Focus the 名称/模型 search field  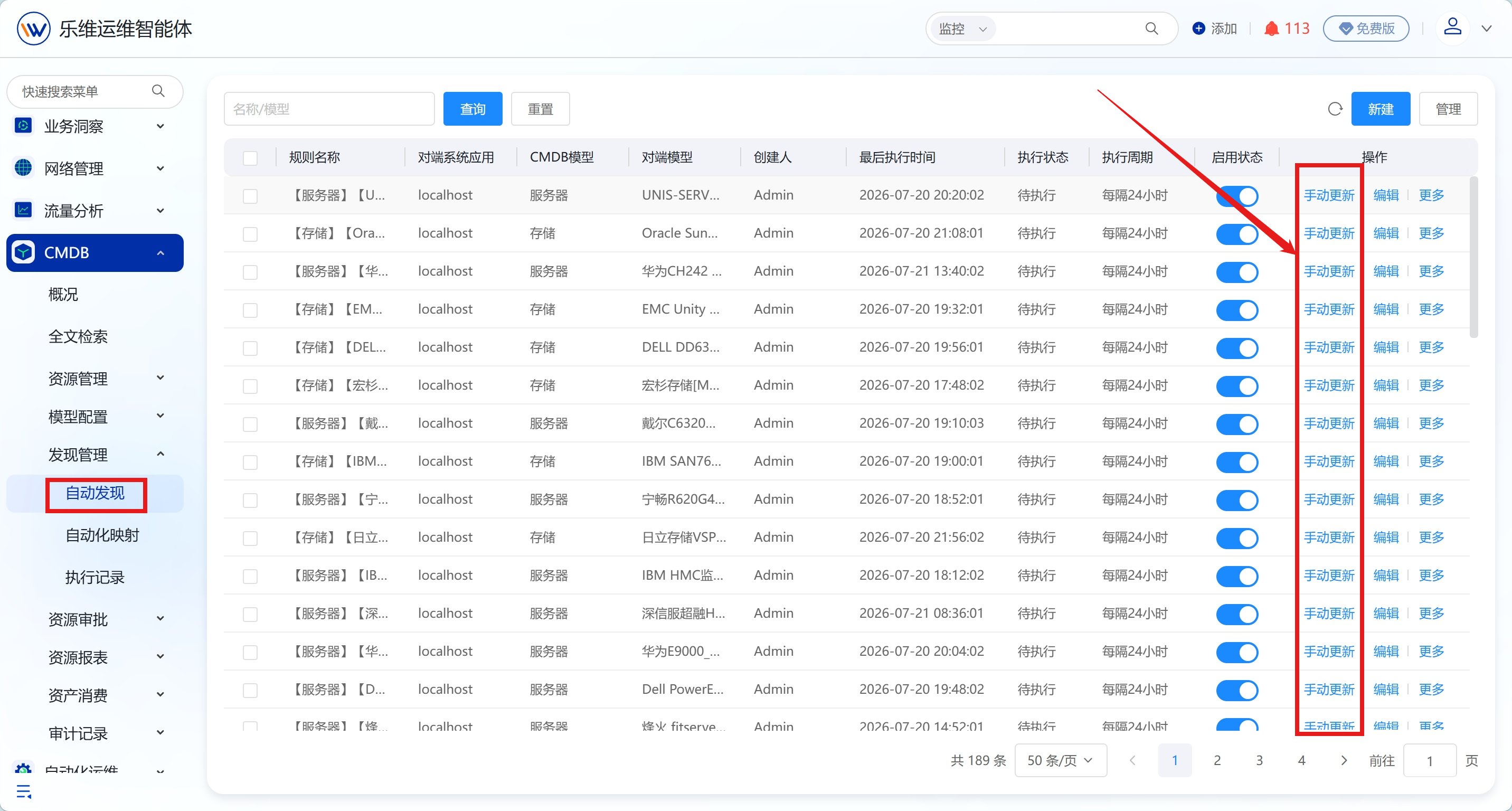(329, 109)
